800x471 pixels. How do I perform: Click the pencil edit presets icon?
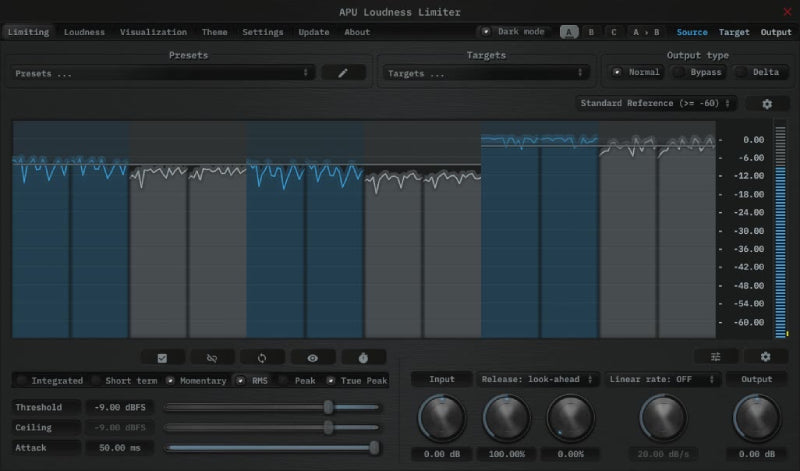coord(343,73)
